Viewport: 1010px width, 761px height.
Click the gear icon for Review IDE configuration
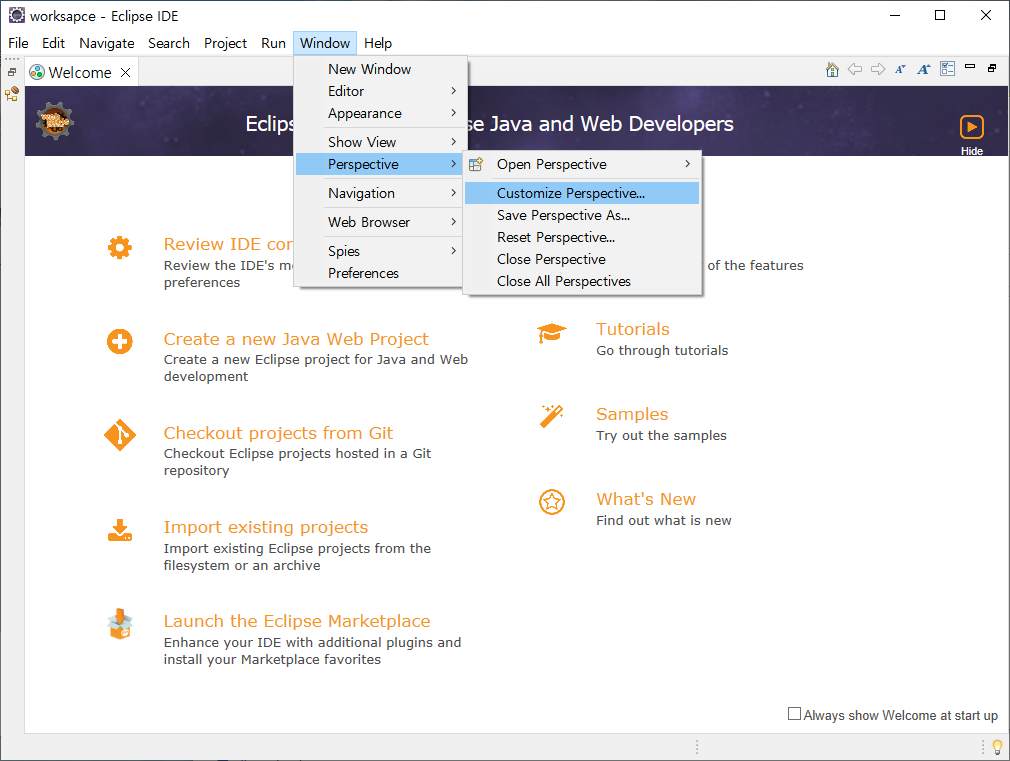[120, 247]
